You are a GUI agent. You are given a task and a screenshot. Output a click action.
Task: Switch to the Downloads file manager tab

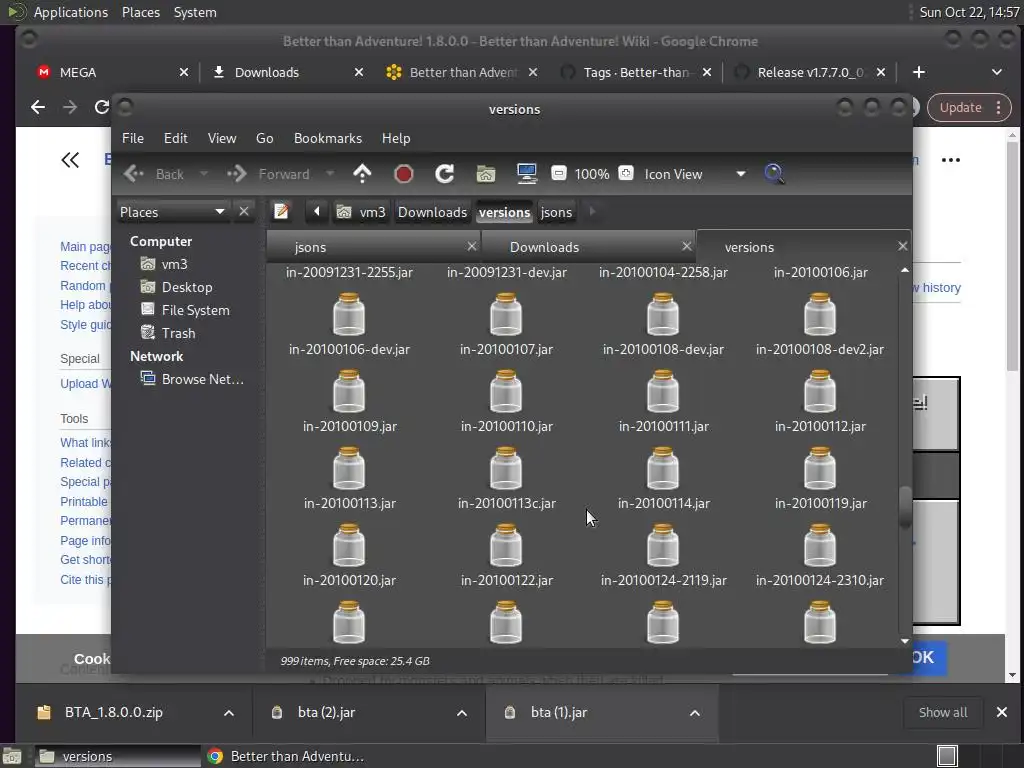coord(588,247)
